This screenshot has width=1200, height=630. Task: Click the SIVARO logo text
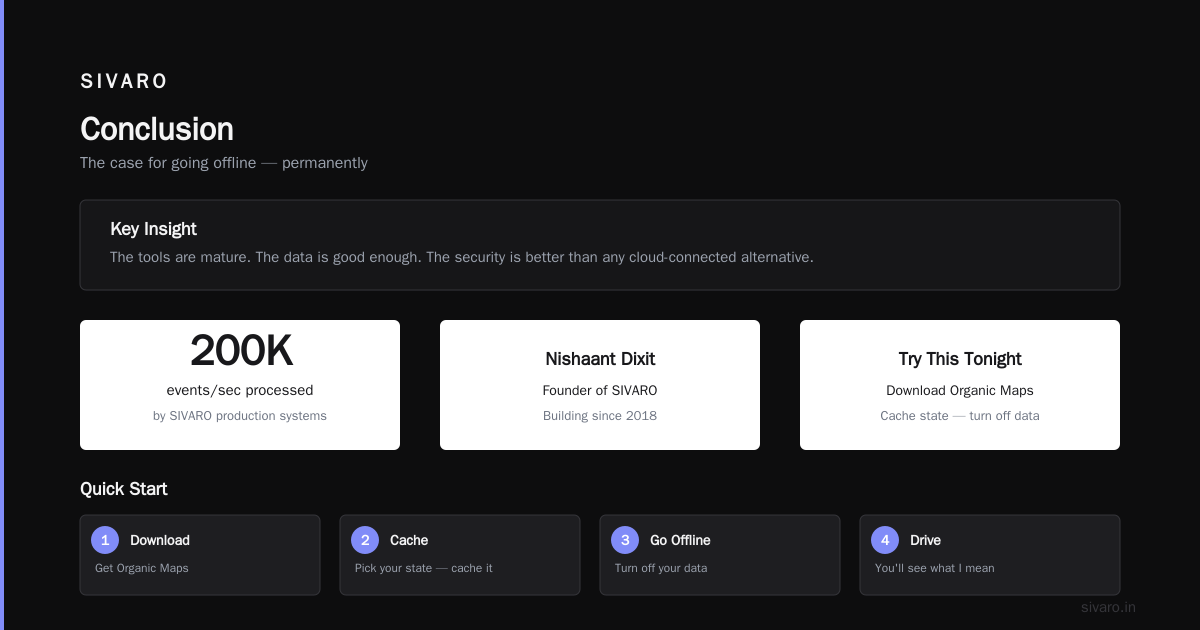[124, 82]
